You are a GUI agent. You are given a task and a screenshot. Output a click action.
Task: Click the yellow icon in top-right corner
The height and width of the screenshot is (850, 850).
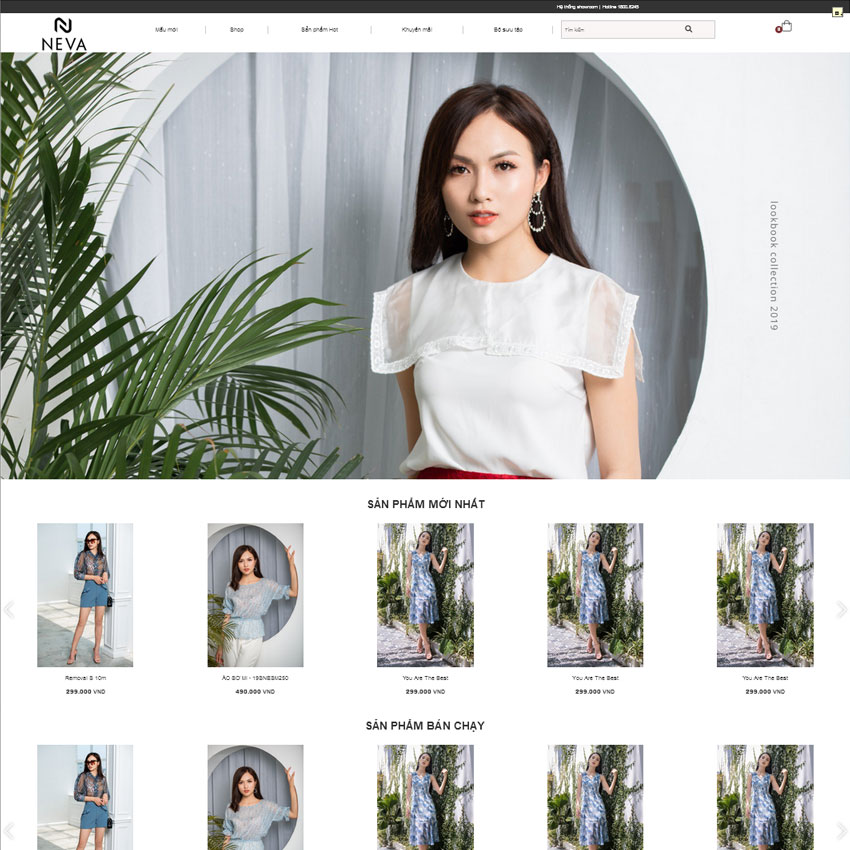click(837, 12)
